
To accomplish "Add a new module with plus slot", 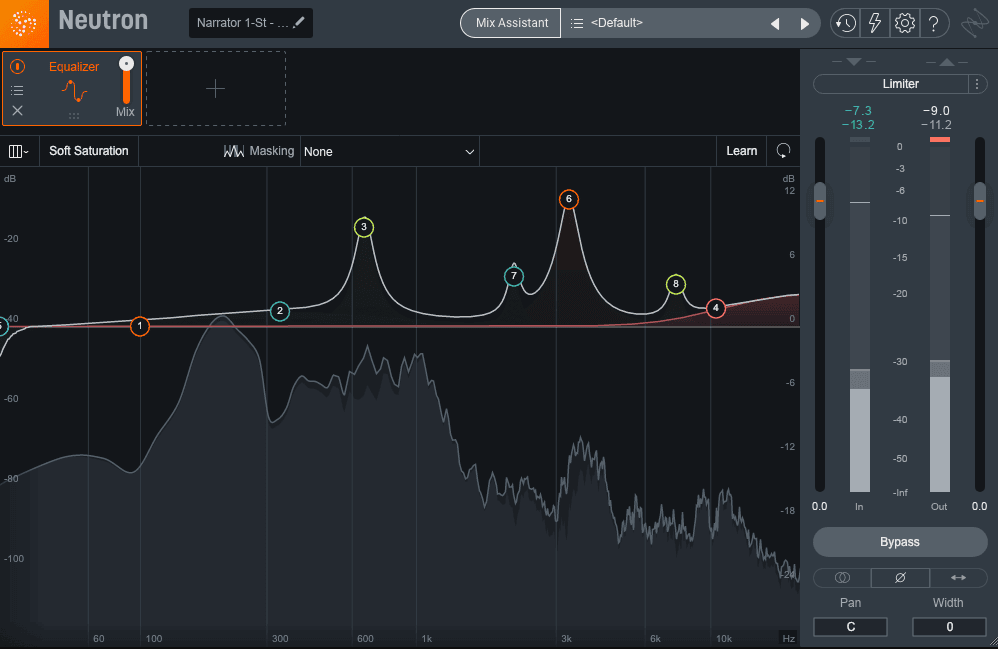I will tap(216, 88).
